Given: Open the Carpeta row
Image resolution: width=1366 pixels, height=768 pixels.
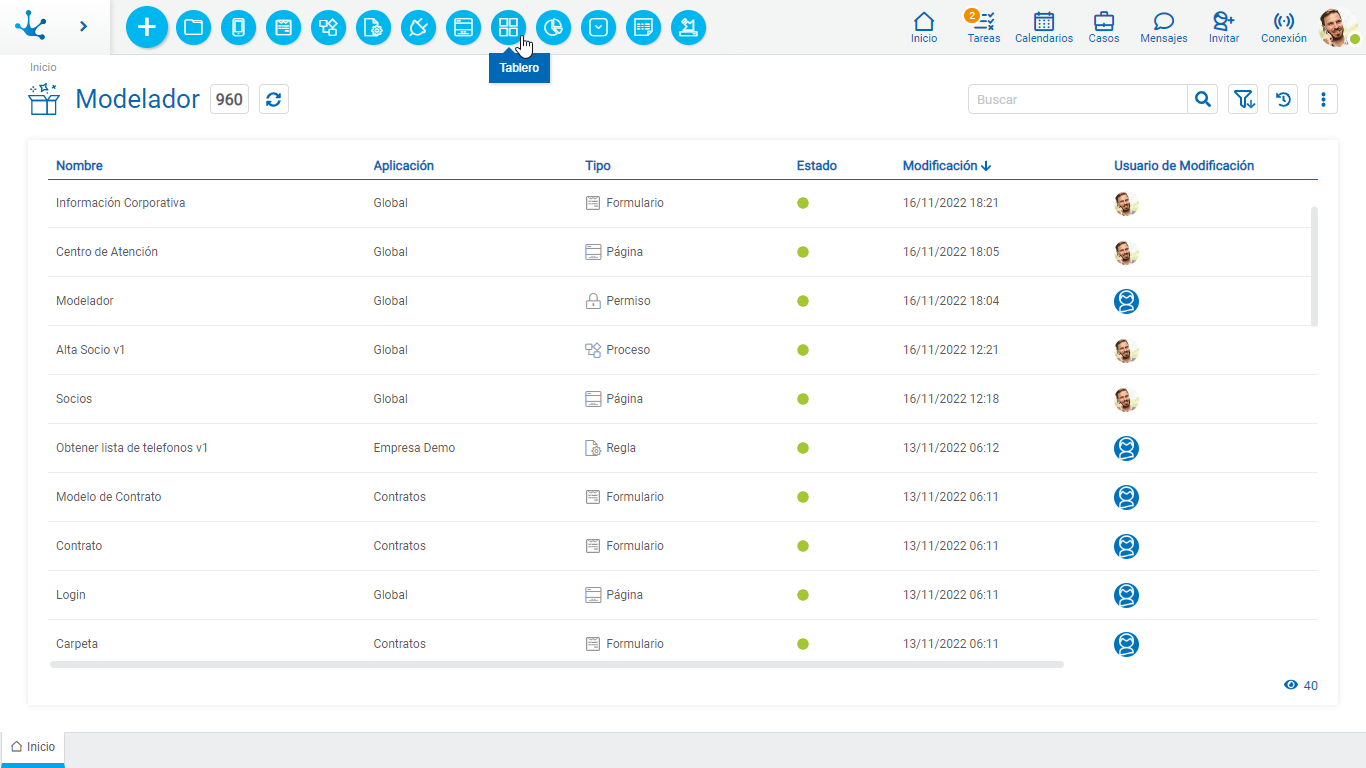Looking at the screenshot, I should (x=683, y=644).
